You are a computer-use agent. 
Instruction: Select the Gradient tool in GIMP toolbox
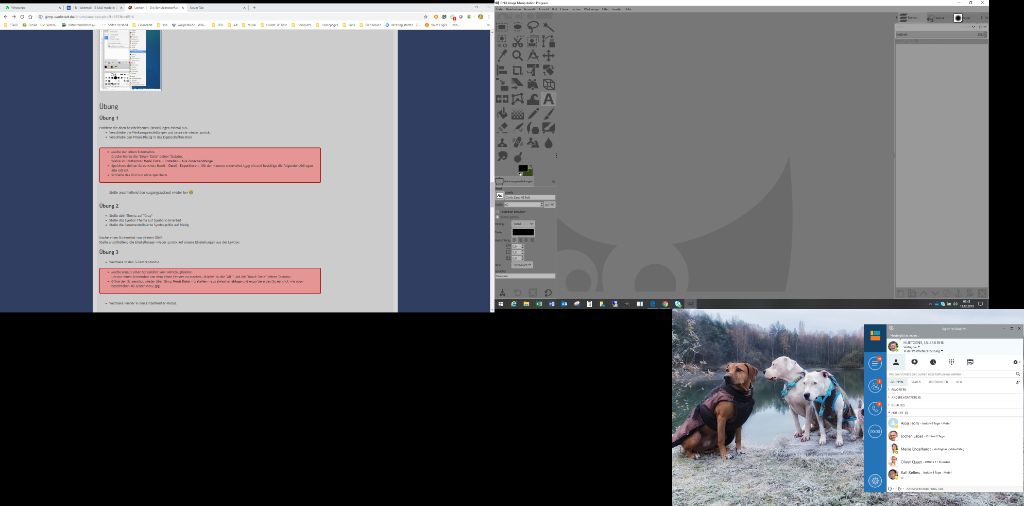pos(517,114)
